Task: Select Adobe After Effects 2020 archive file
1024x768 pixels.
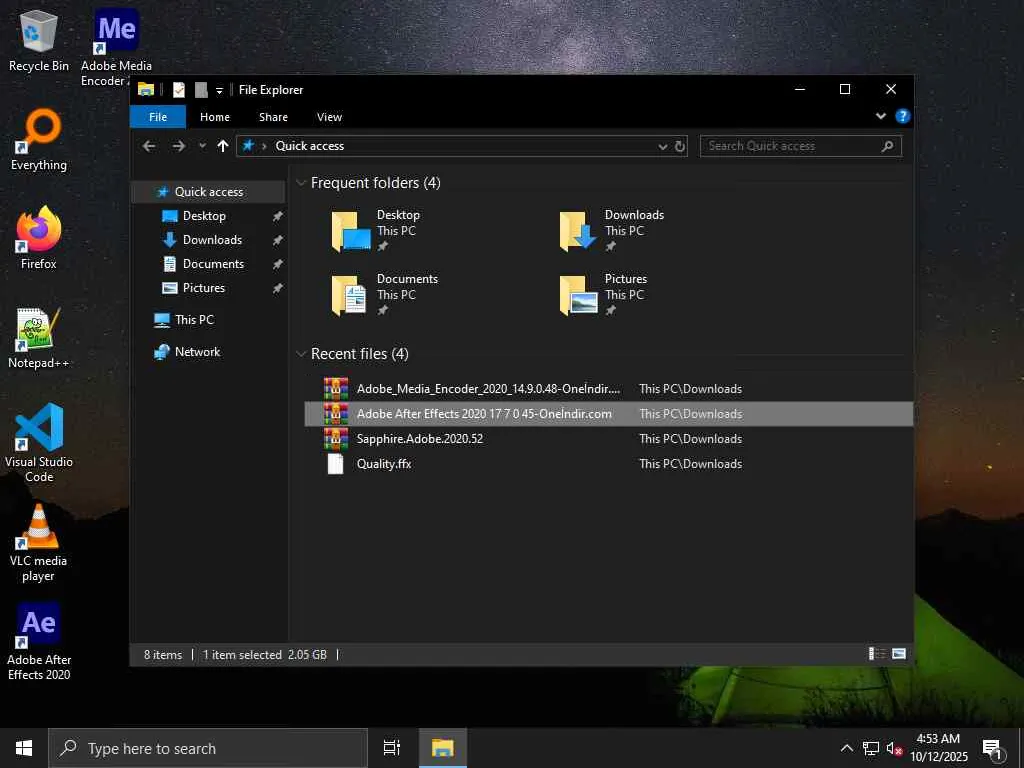Action: (609, 413)
